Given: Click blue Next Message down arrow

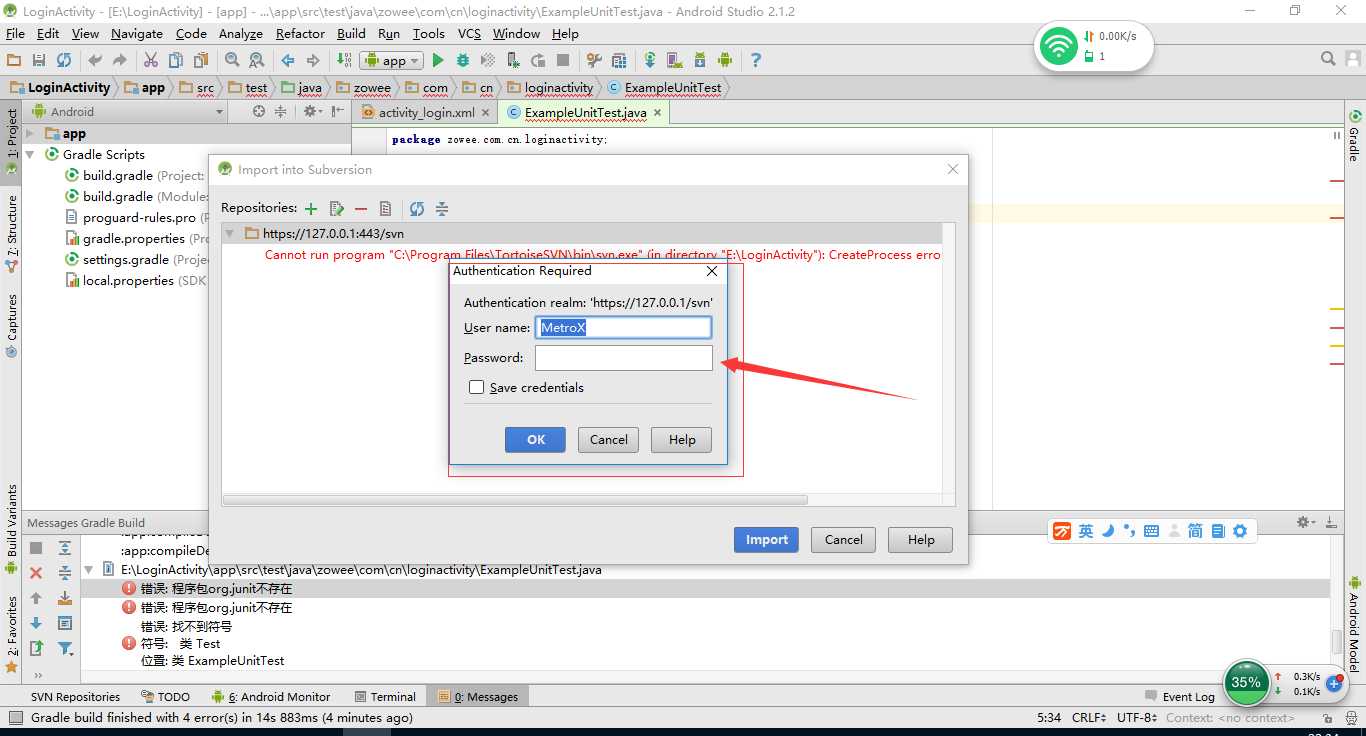Looking at the screenshot, I should click(36, 623).
